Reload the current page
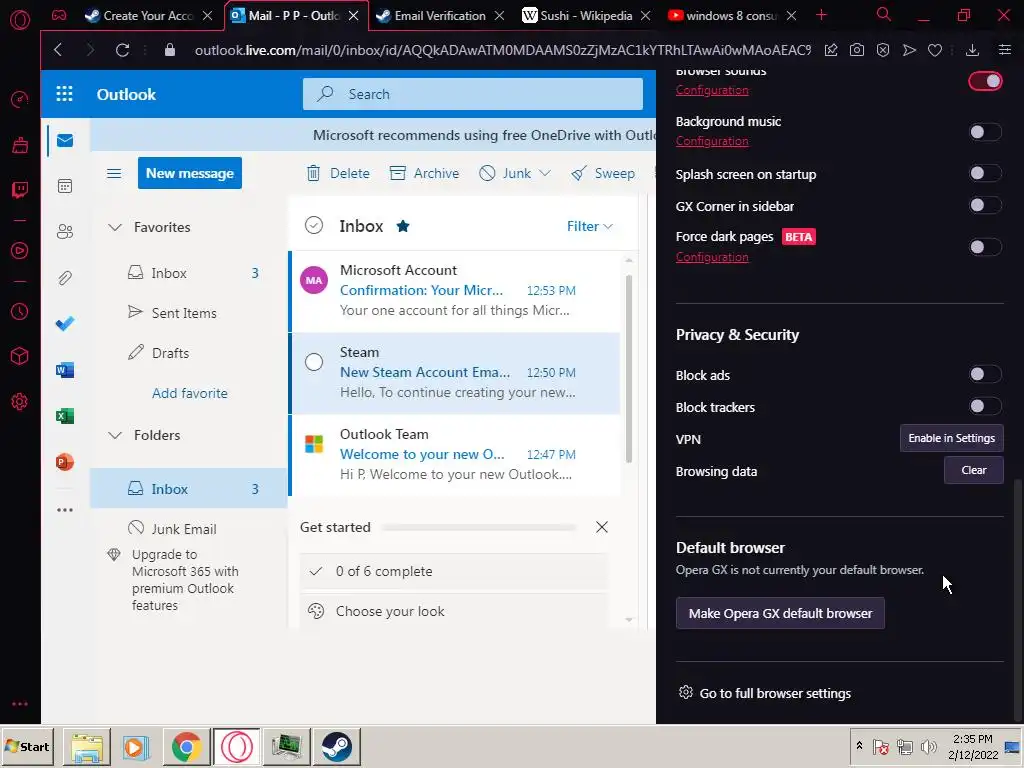This screenshot has height=768, width=1024. (122, 50)
